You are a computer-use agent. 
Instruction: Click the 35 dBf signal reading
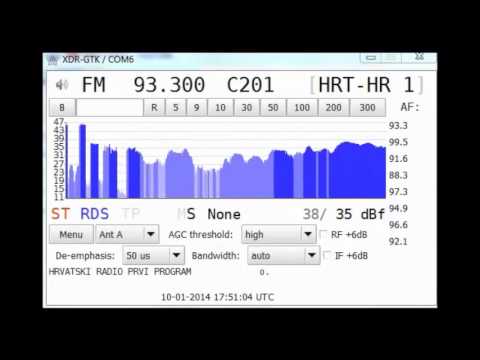point(360,214)
